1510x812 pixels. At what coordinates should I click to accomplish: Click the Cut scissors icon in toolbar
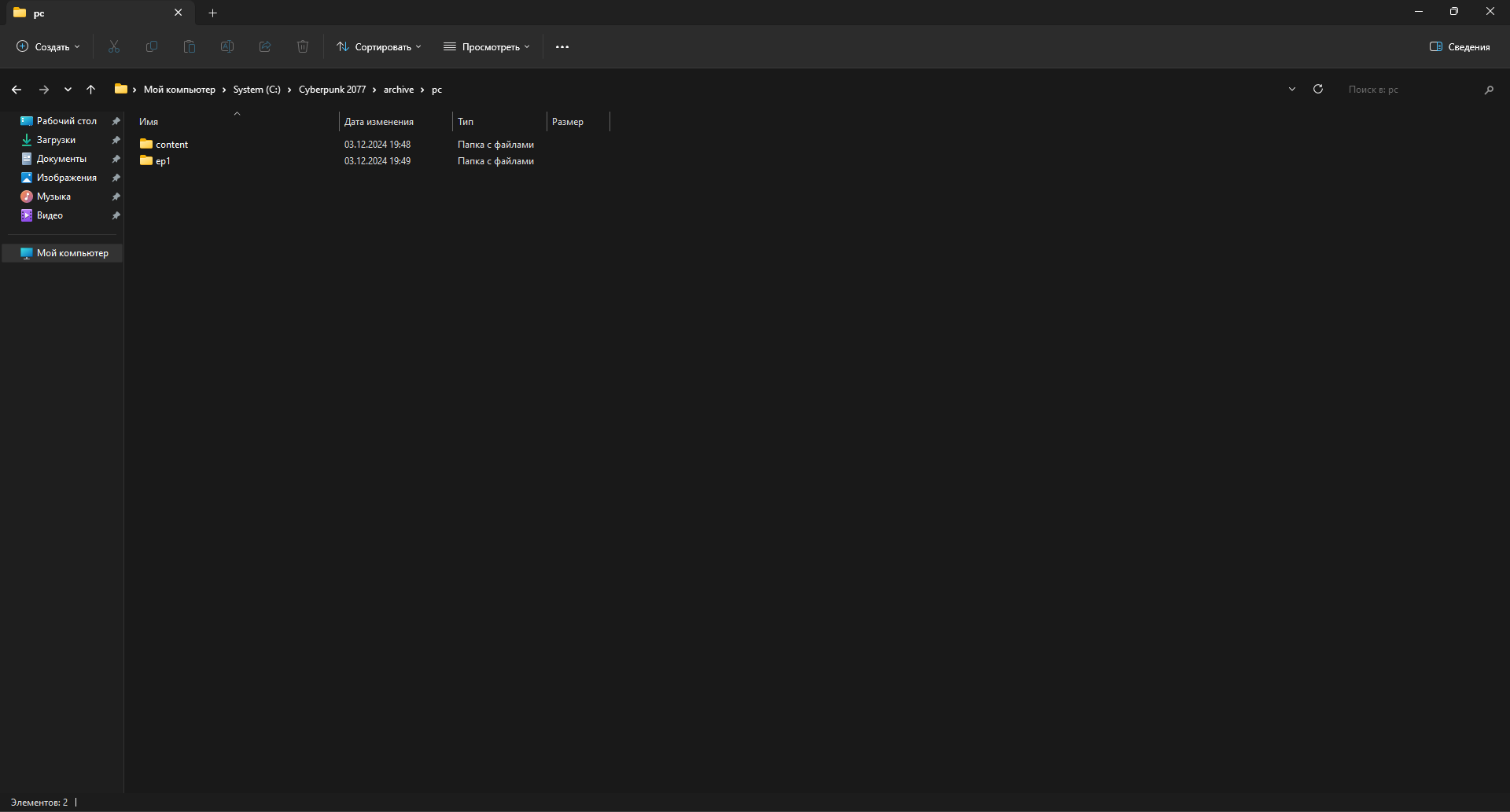[114, 47]
